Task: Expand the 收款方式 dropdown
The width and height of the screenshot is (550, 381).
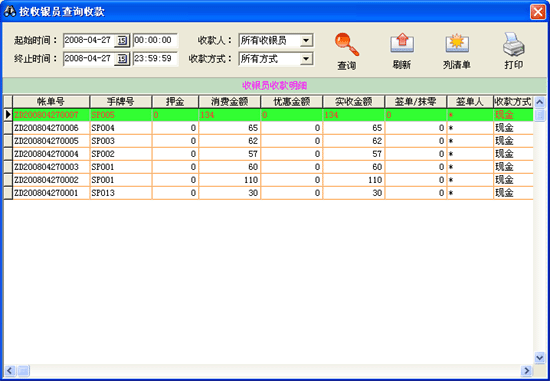Action: click(x=306, y=59)
